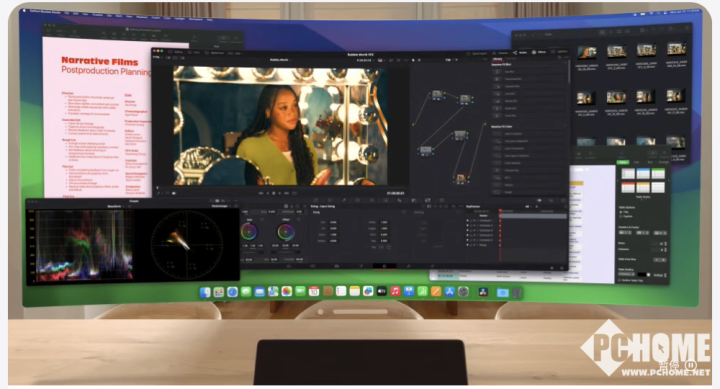Toggle the Nodes panel button
The image size is (720, 389).
(x=519, y=52)
